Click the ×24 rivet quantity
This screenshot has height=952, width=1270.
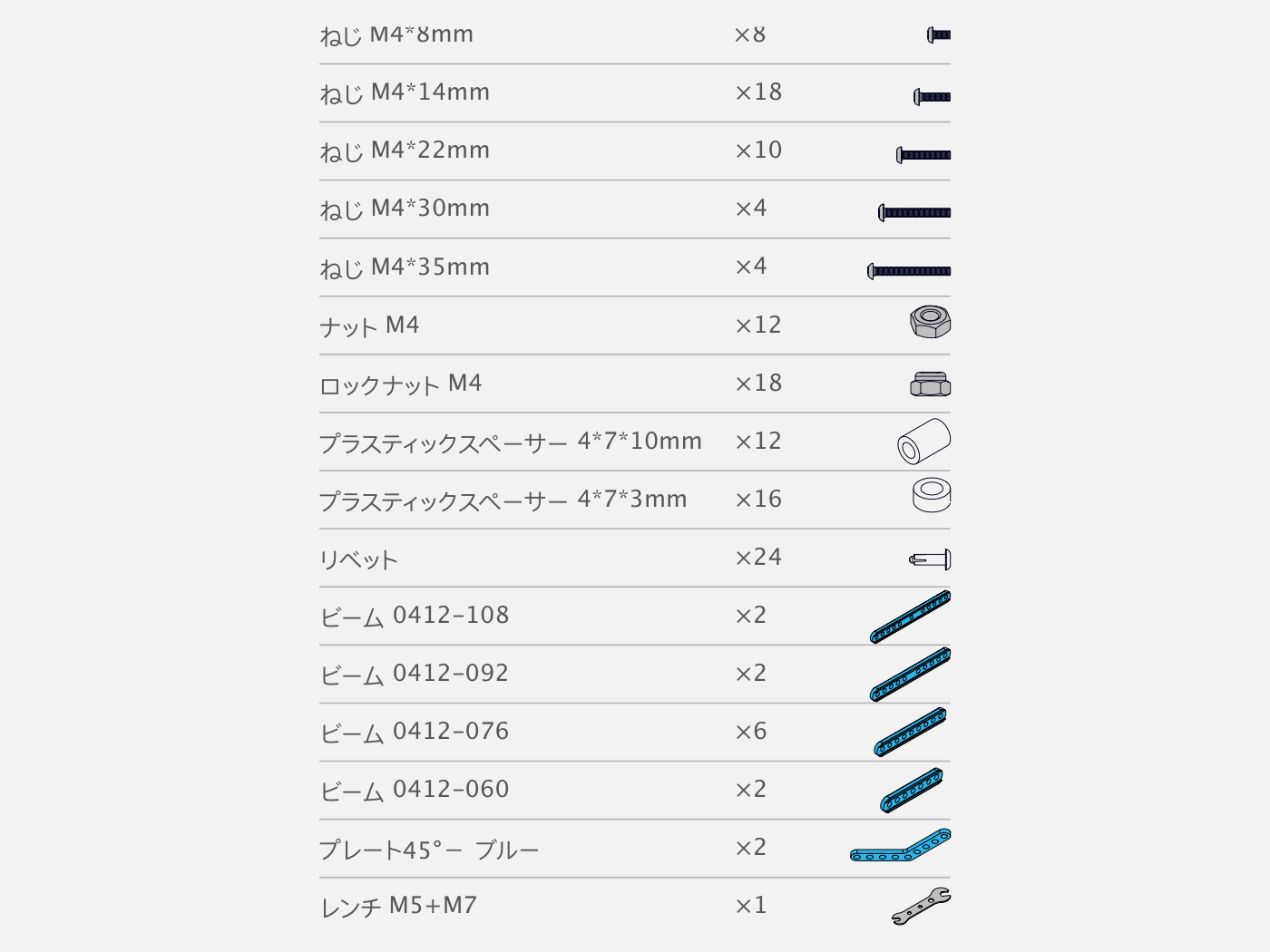coord(758,557)
